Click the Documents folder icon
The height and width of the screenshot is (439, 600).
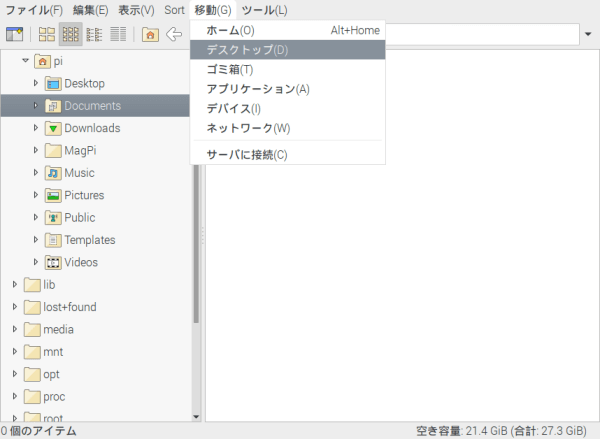click(53, 106)
